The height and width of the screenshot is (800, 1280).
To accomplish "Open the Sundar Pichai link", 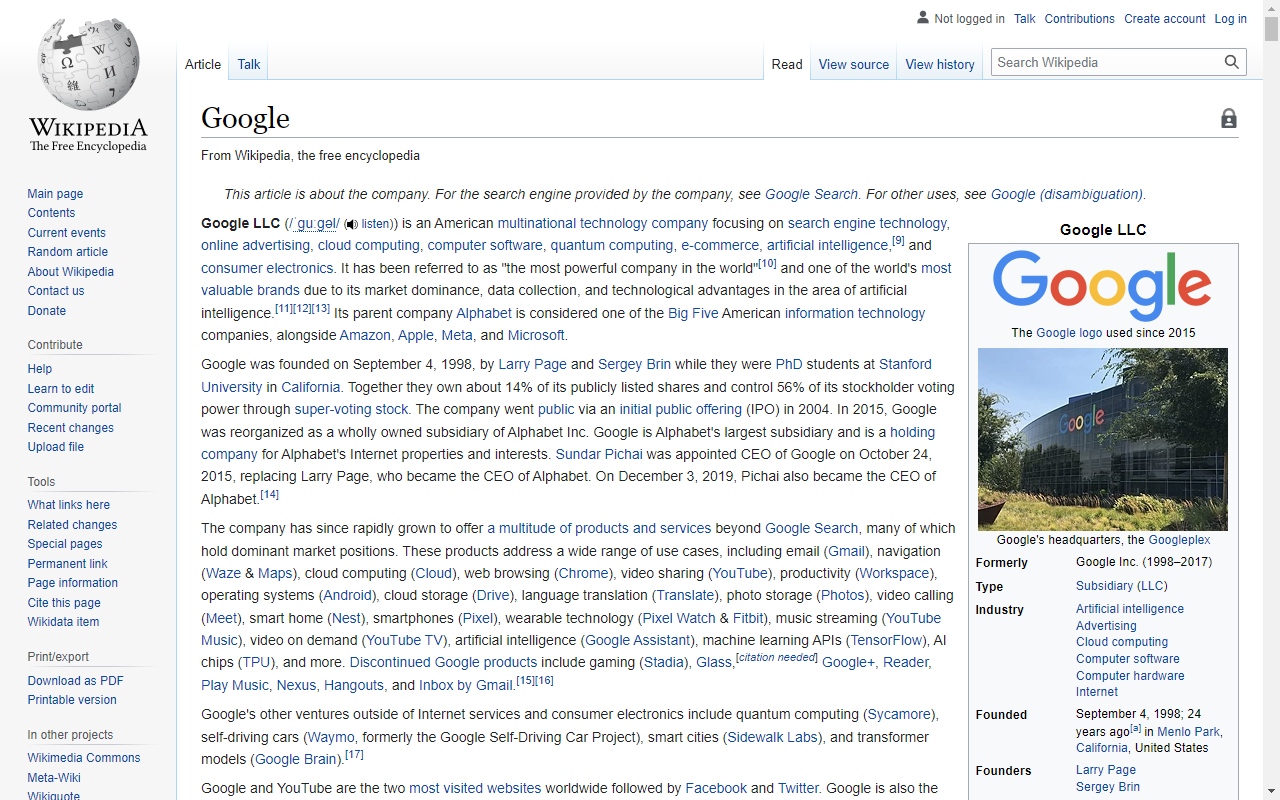I will coord(599,454).
